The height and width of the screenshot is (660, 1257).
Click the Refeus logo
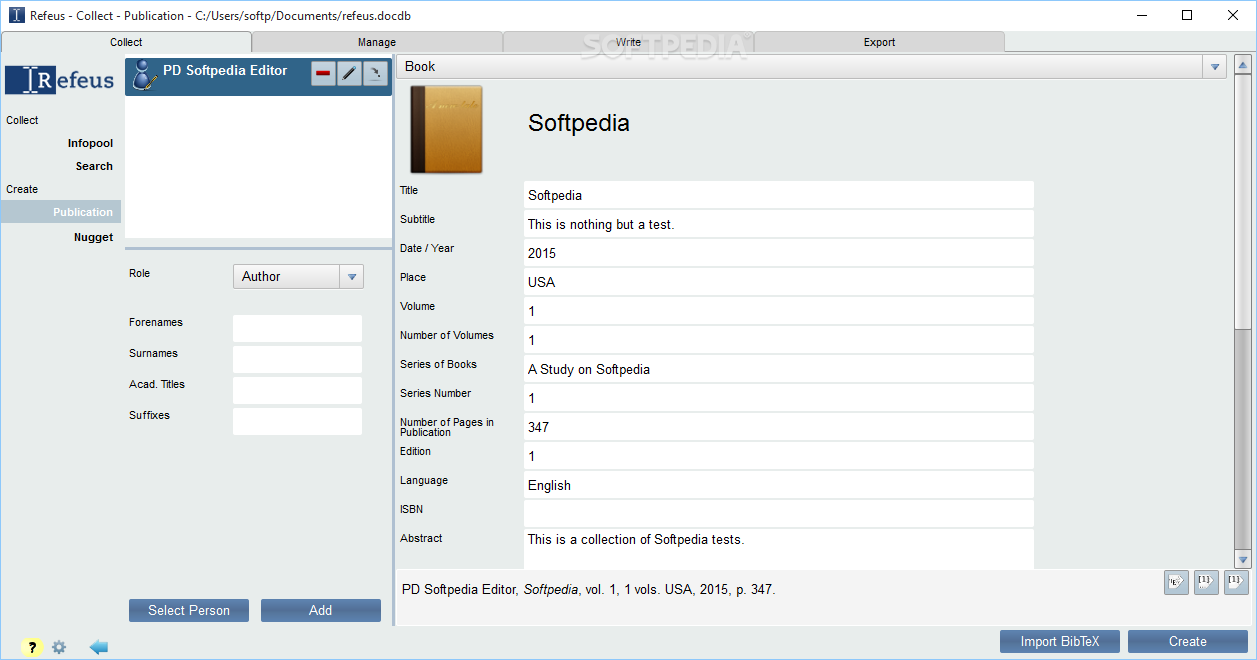pos(60,81)
